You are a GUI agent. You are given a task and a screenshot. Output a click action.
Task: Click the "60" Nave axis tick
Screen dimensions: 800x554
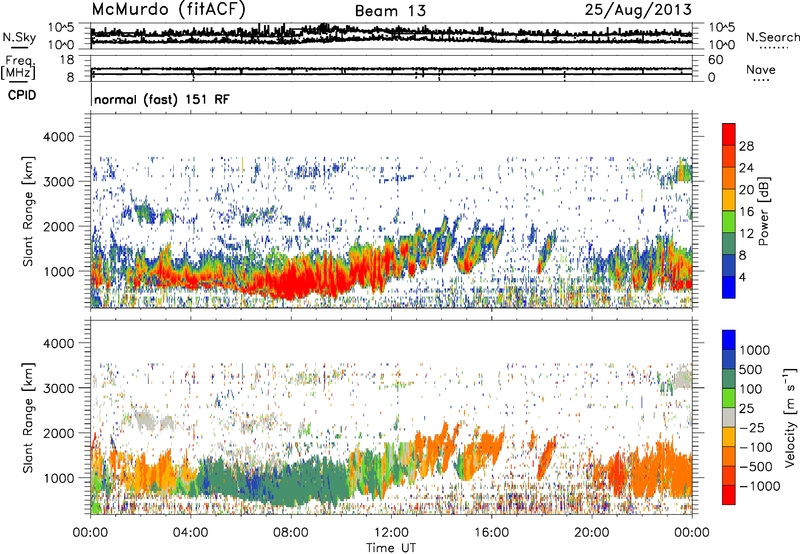[x=716, y=60]
